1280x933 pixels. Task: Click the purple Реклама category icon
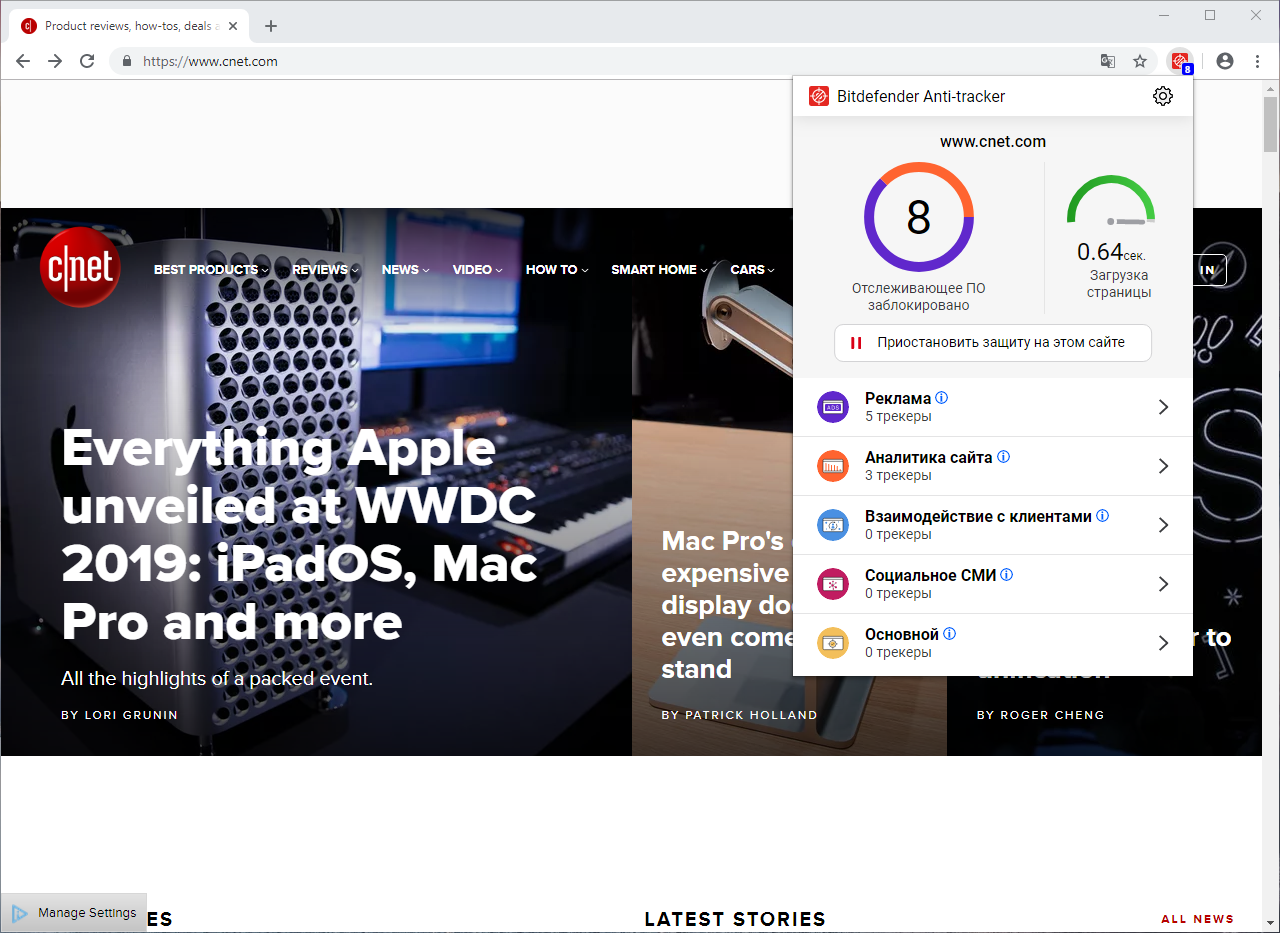tap(833, 407)
